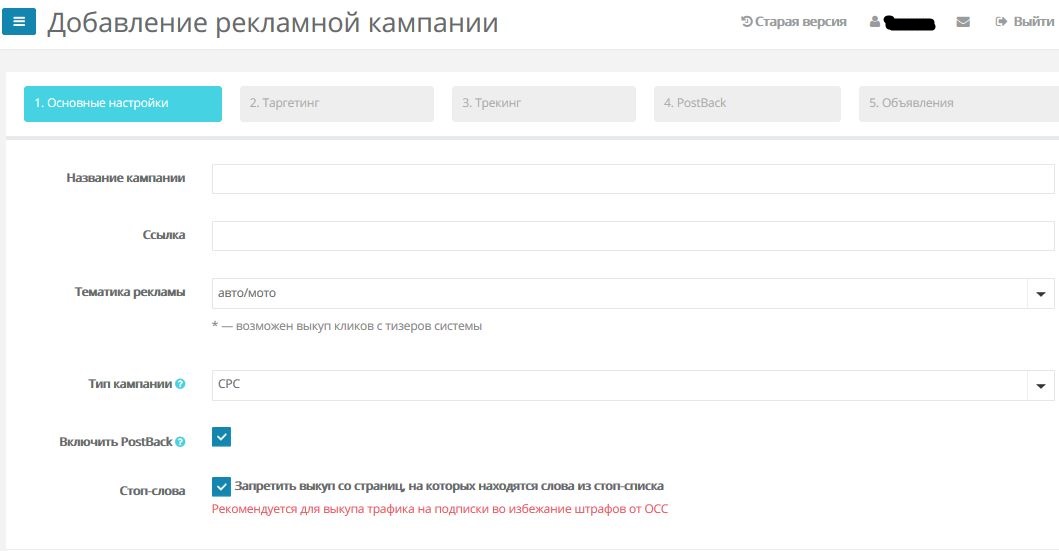This screenshot has height=551, width=1059.
Task: Click the history icon beside Старая версия
Action: [746, 22]
